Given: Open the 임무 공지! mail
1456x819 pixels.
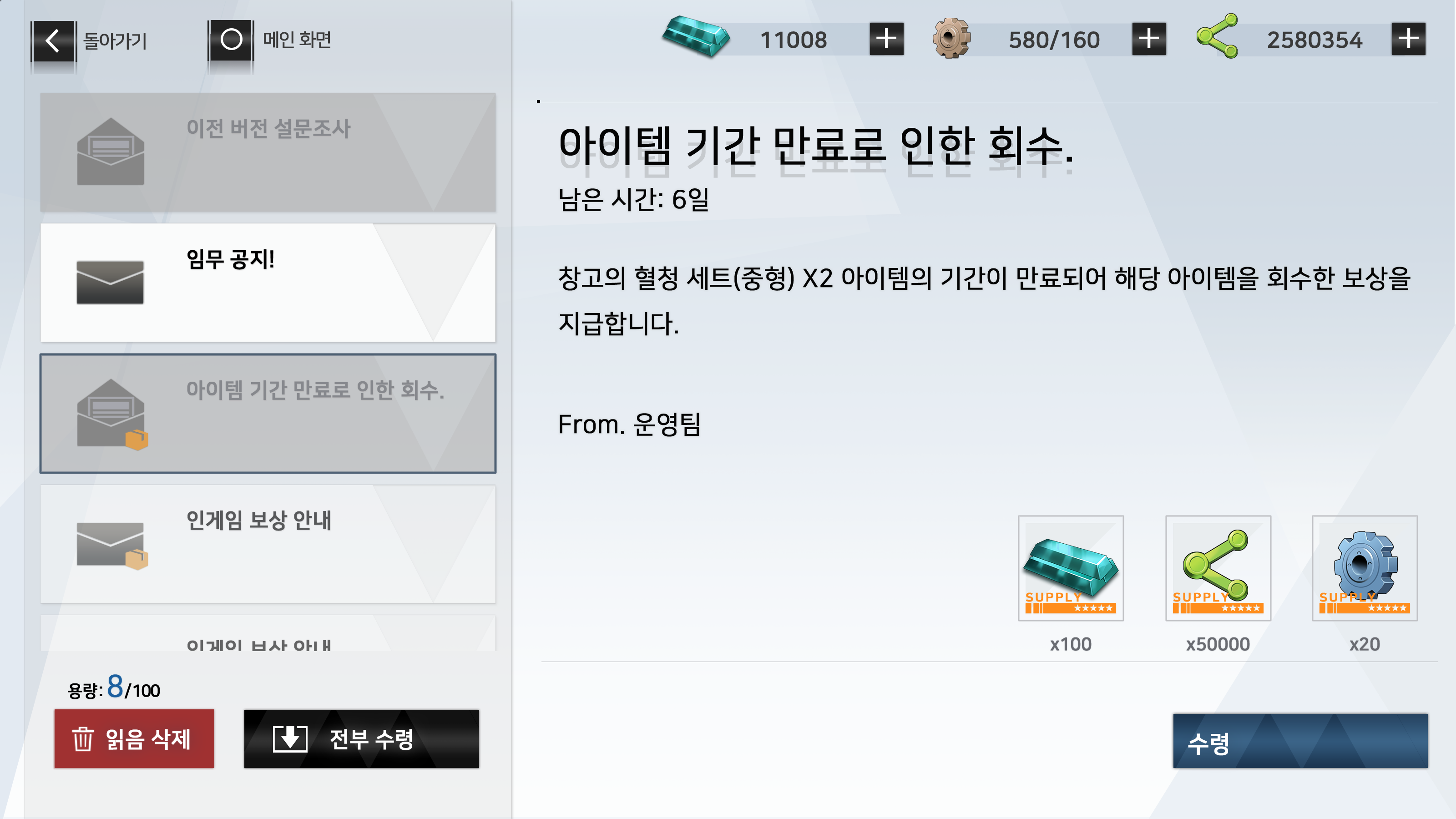Looking at the screenshot, I should [x=268, y=283].
